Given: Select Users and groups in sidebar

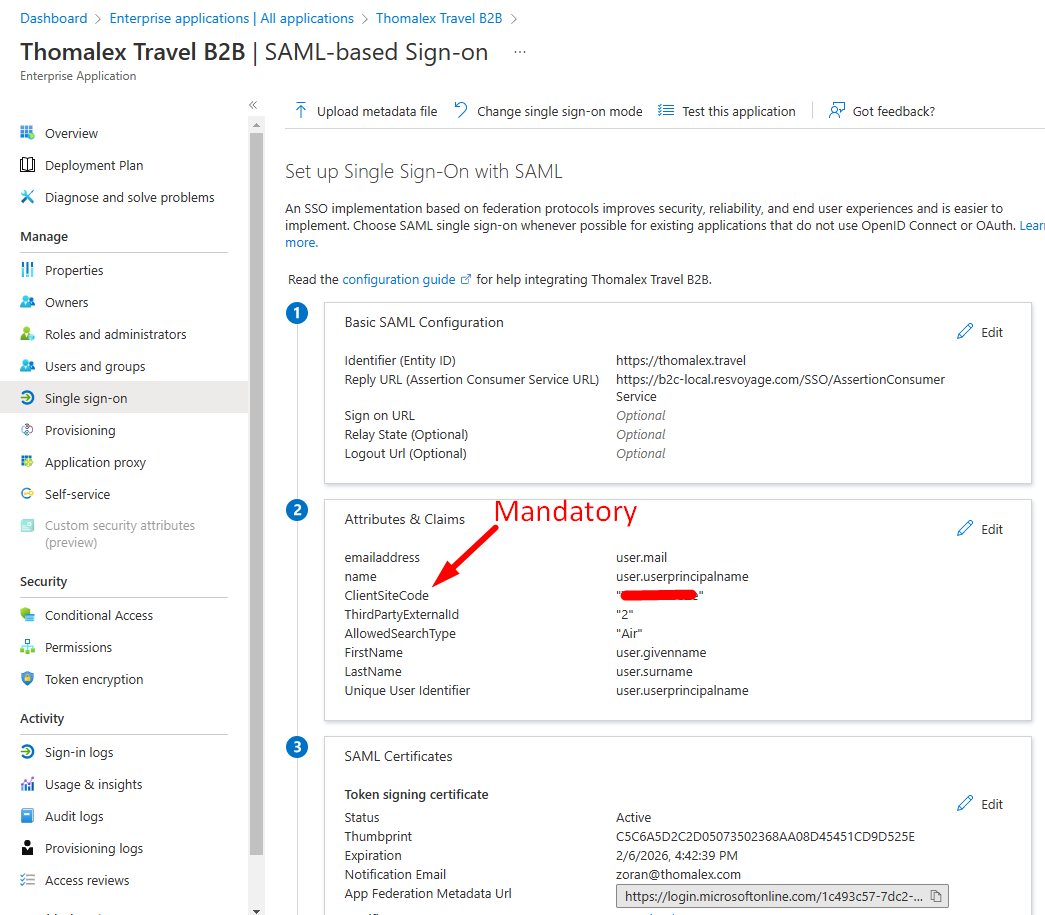Looking at the screenshot, I should (x=95, y=366).
